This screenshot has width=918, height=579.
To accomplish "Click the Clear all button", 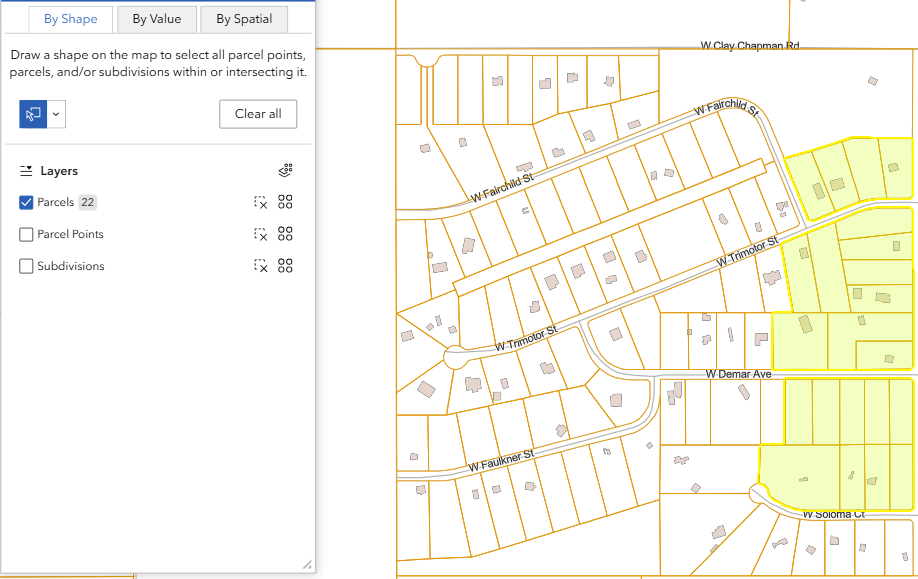I will [x=258, y=113].
